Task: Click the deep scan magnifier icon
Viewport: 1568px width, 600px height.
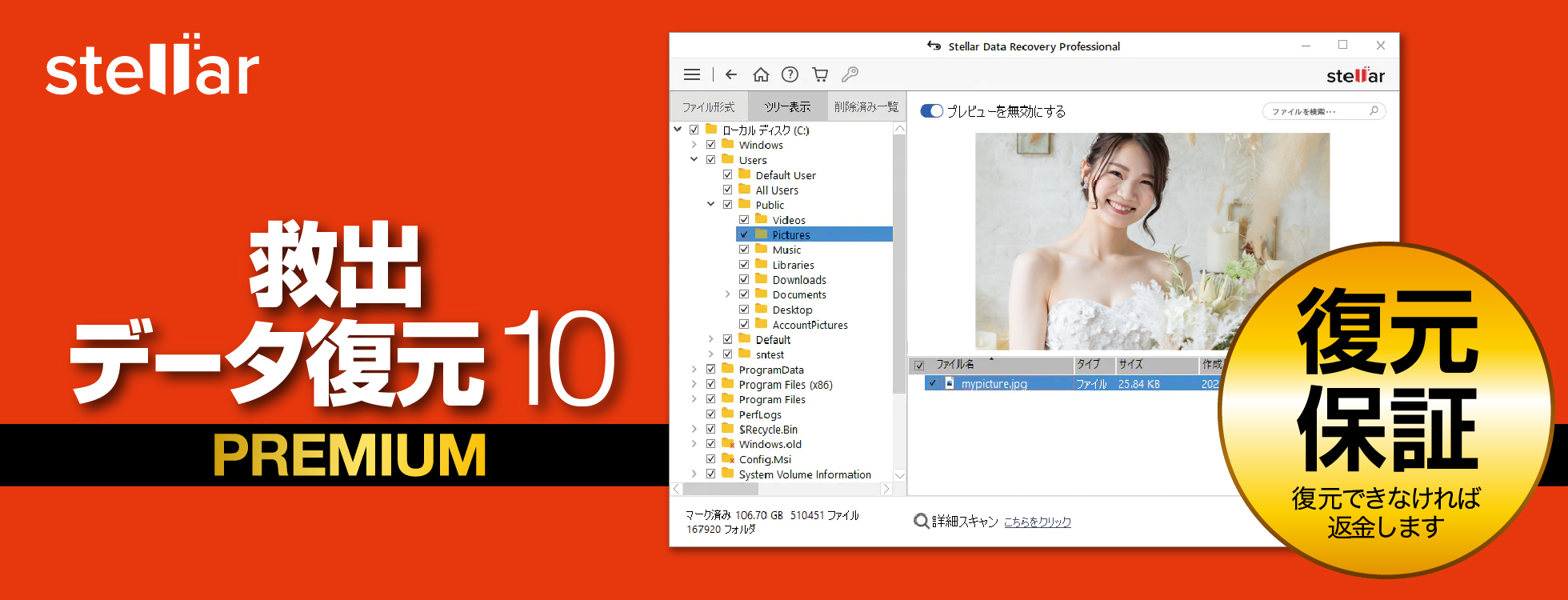Action: pyautogui.click(x=922, y=522)
